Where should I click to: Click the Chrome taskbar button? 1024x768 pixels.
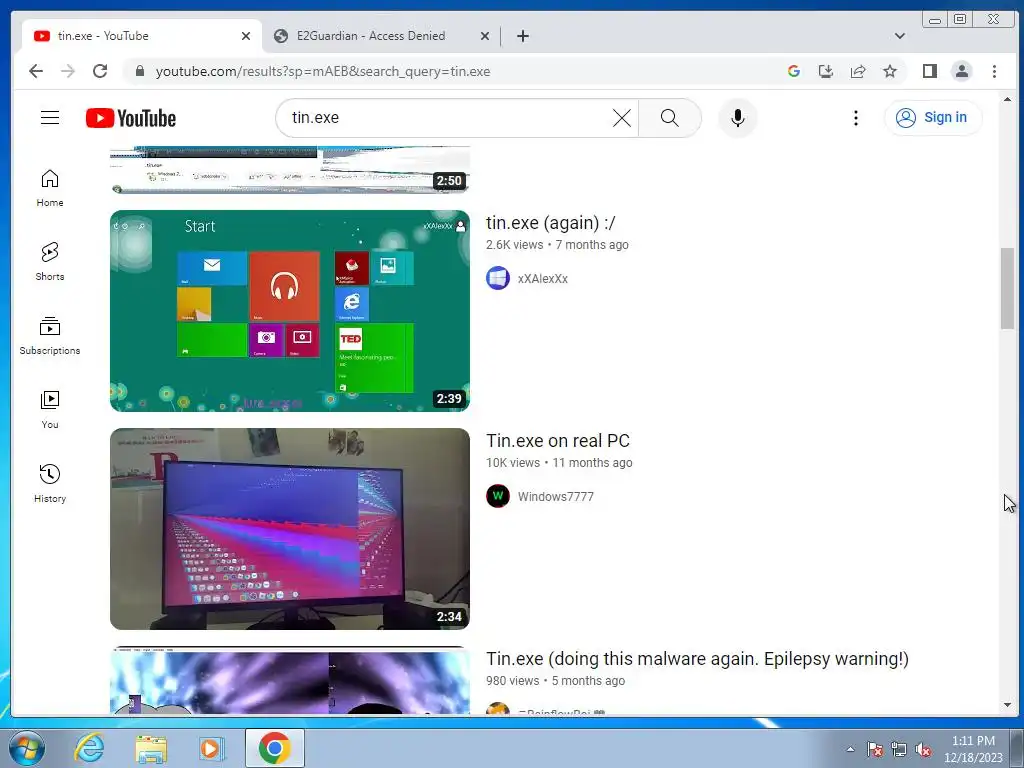pos(274,748)
